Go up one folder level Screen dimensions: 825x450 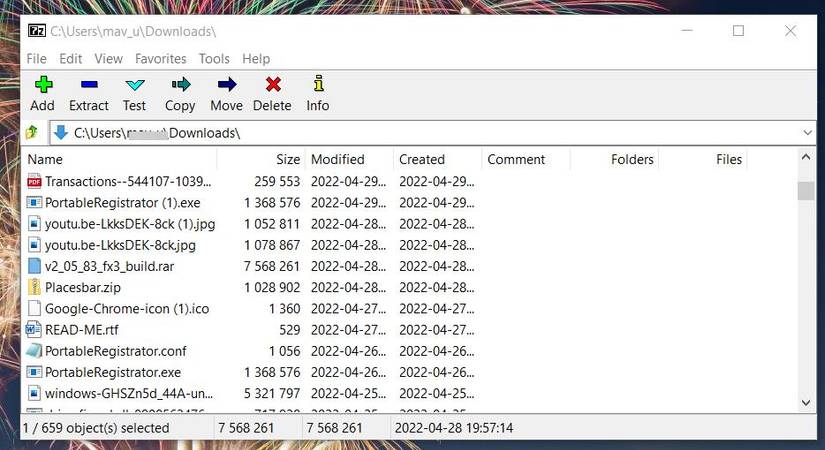(32, 133)
